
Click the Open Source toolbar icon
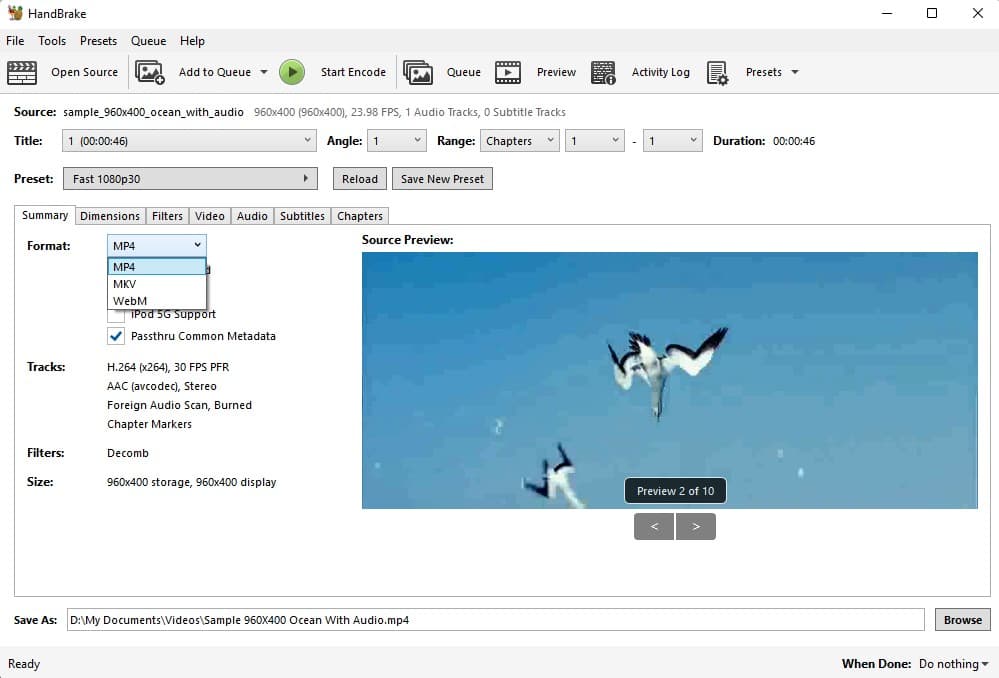click(22, 72)
